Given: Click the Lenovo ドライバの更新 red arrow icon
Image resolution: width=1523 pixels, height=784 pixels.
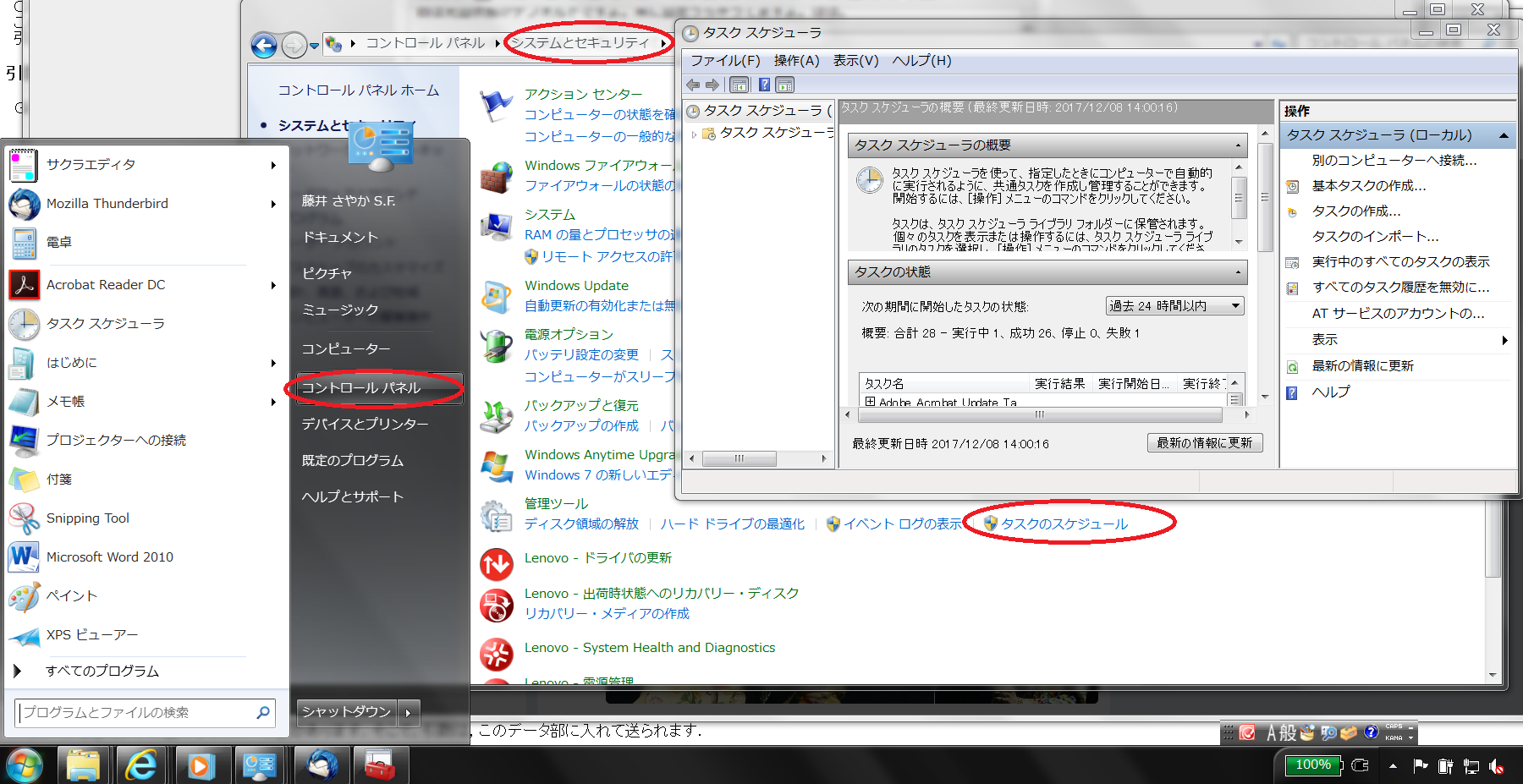Looking at the screenshot, I should [497, 564].
